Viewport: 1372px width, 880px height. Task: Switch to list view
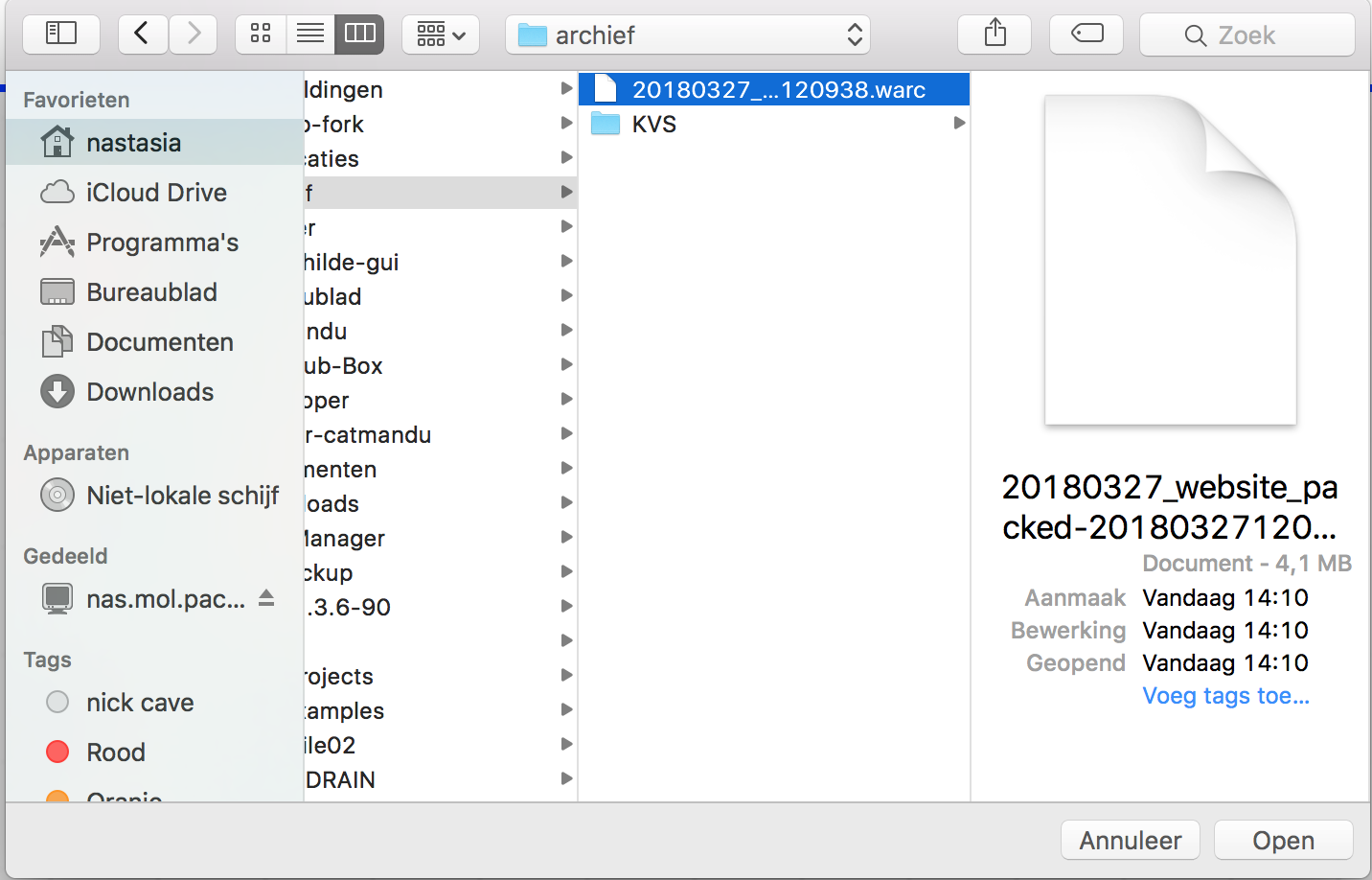click(x=309, y=35)
